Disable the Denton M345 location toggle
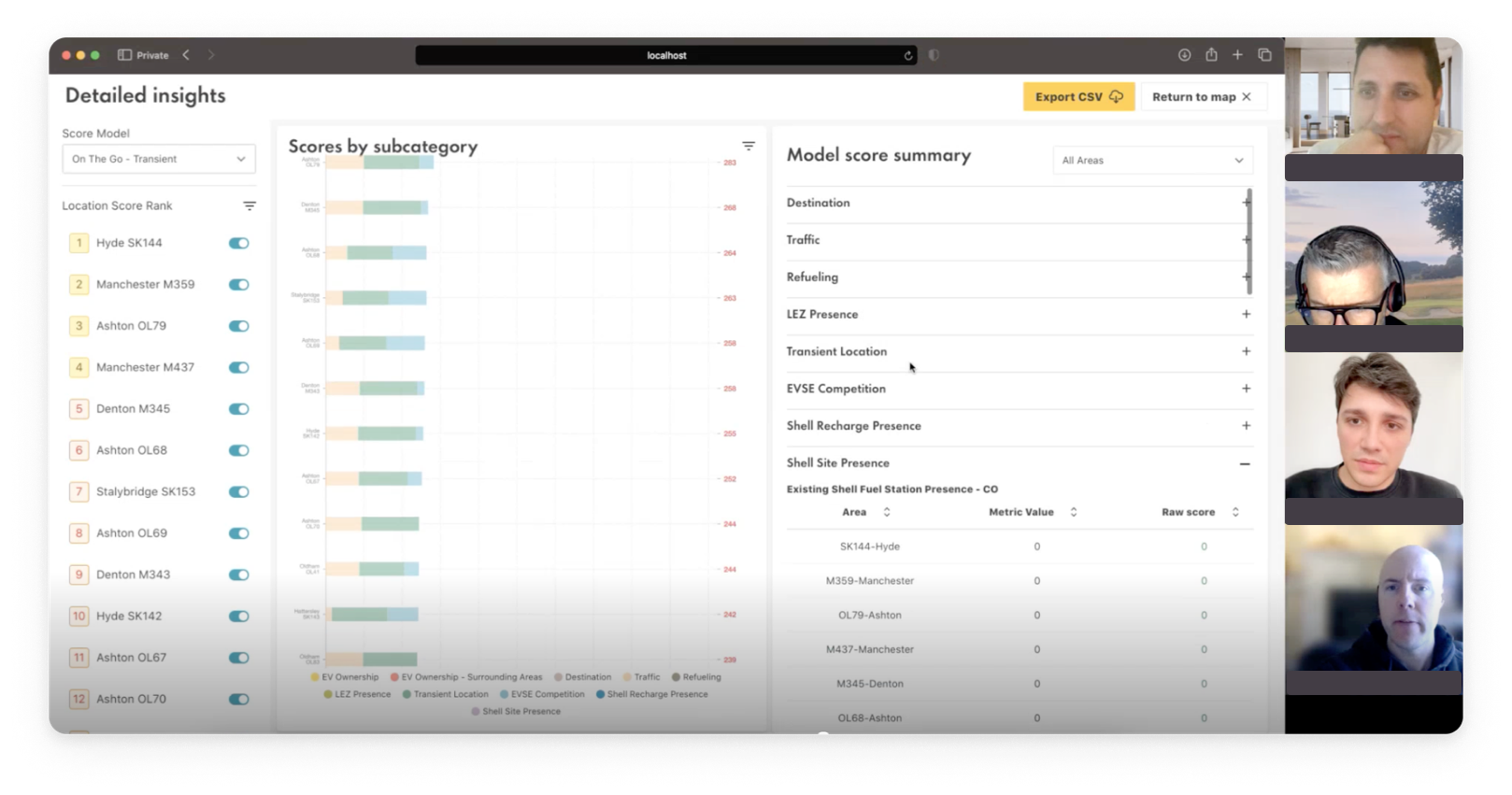The height and width of the screenshot is (795, 1512). click(x=239, y=409)
